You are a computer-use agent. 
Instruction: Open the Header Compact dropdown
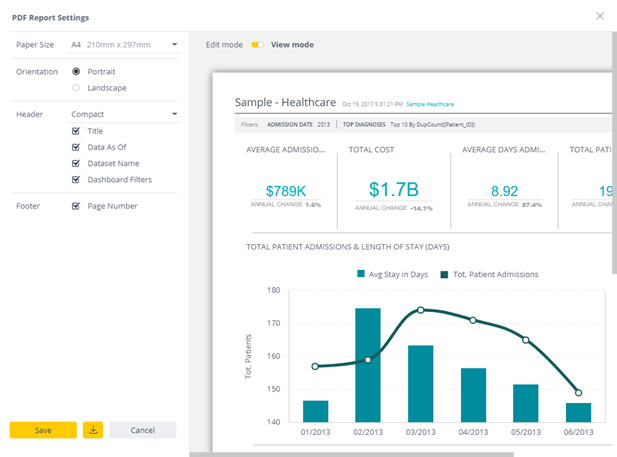pyautogui.click(x=124, y=114)
